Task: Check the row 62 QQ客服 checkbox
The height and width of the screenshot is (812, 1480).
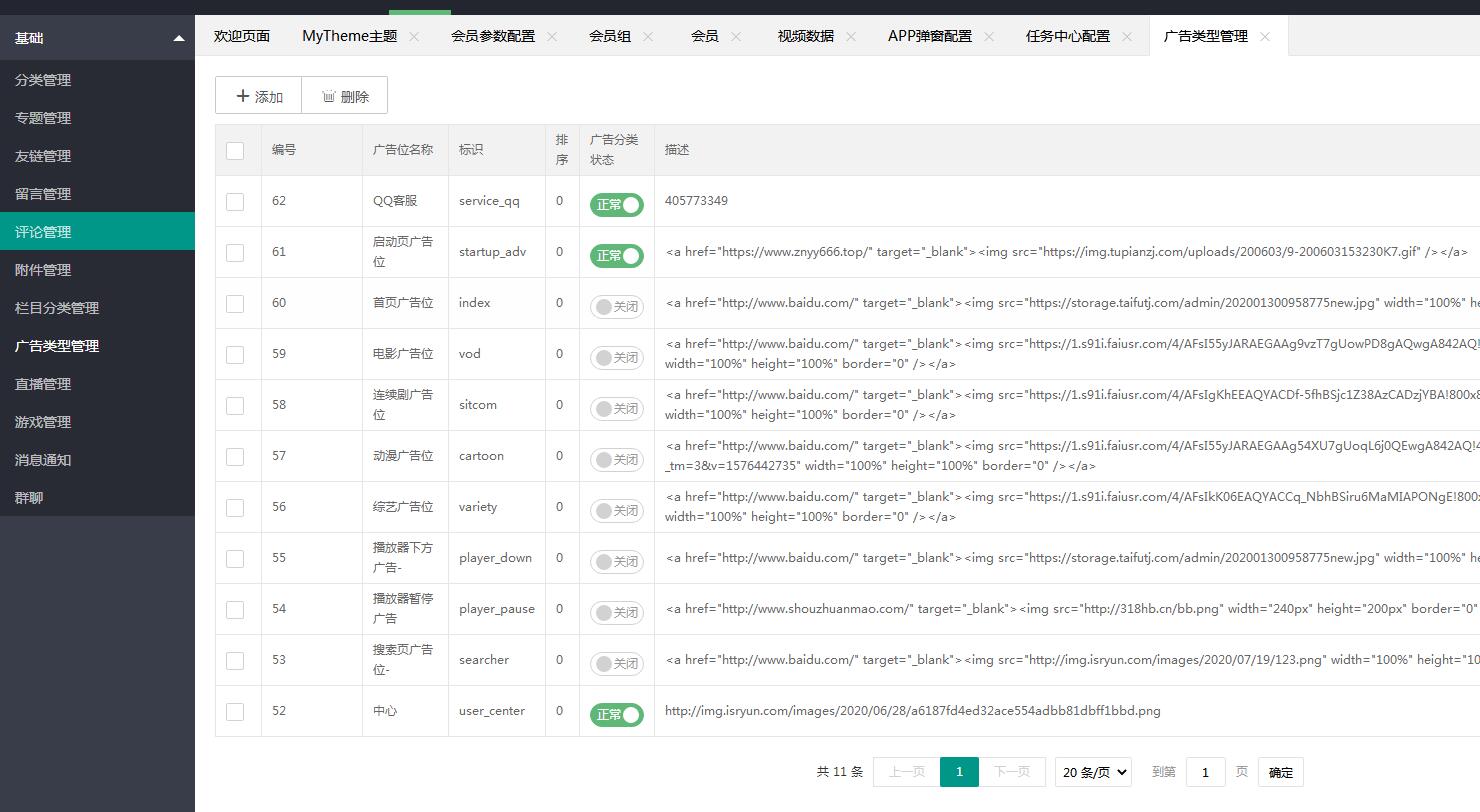Action: tap(235, 201)
